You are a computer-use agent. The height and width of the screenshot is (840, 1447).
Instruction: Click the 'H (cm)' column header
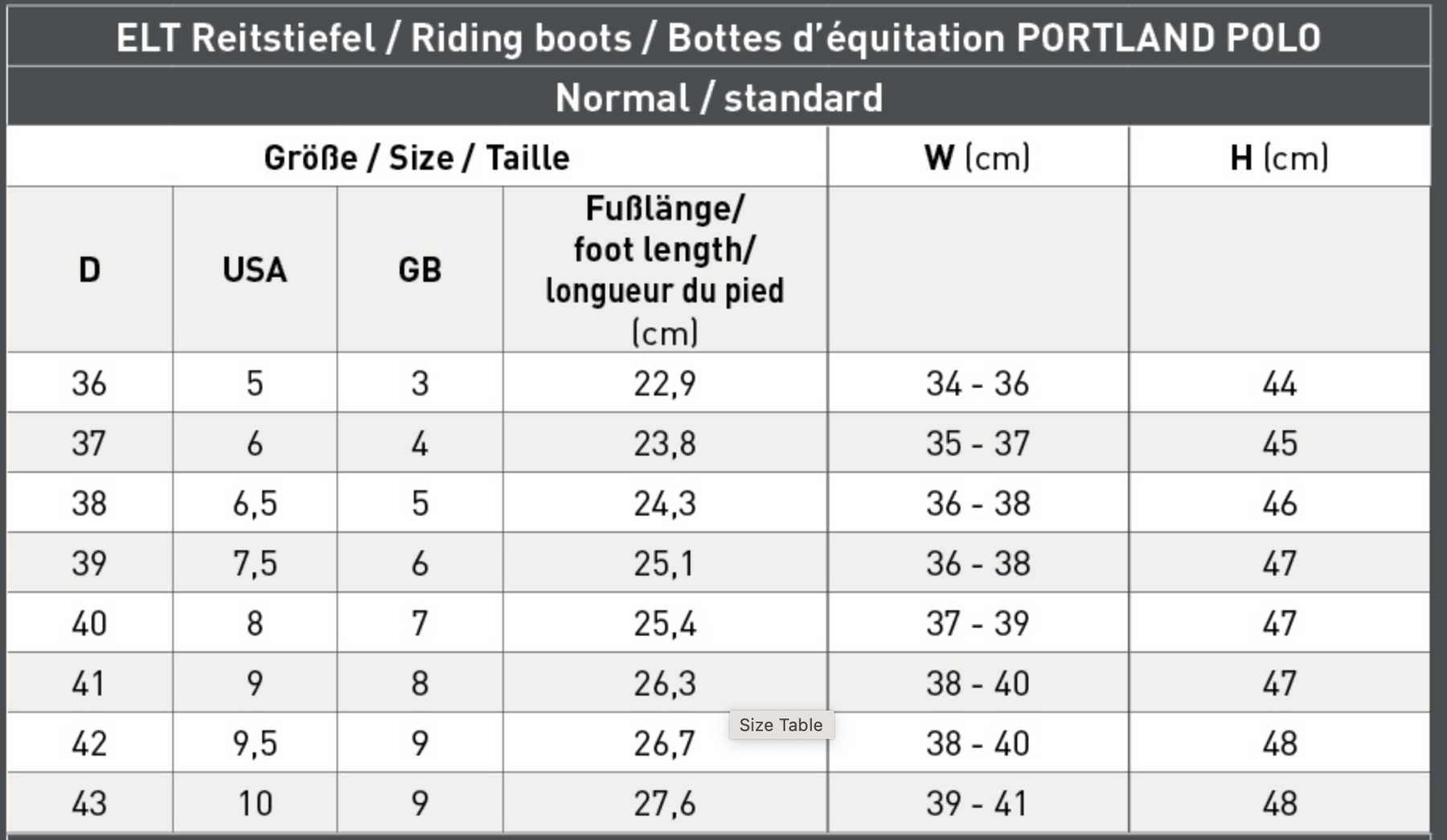pos(1279,157)
